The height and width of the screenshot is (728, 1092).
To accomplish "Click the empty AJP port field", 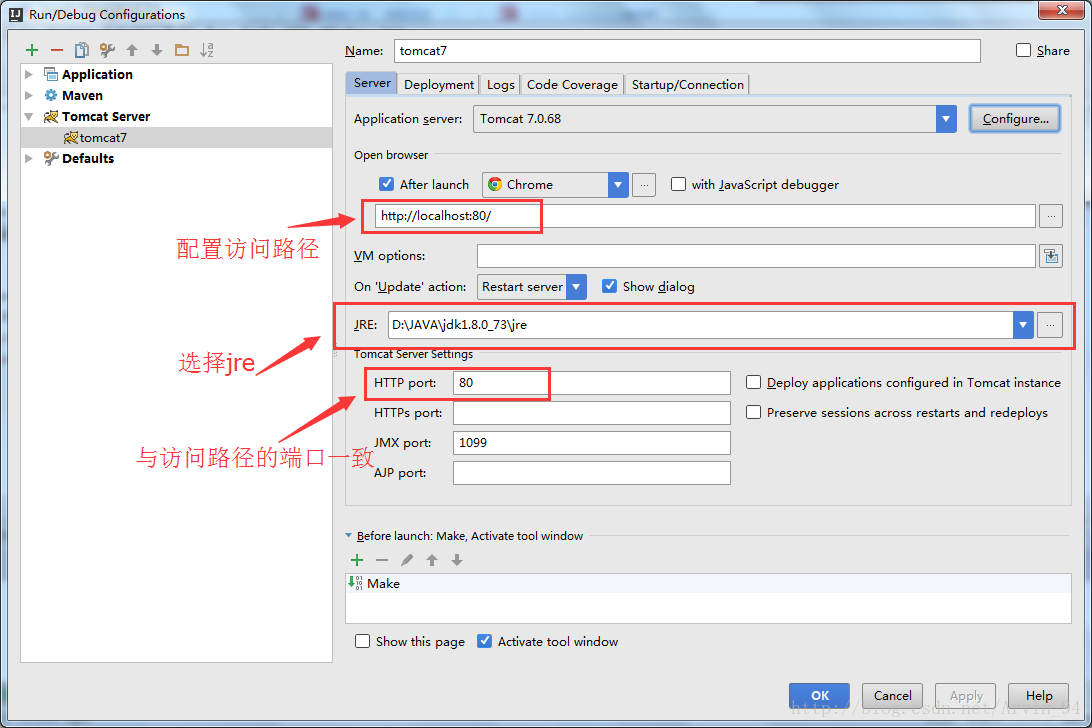I will (x=591, y=472).
